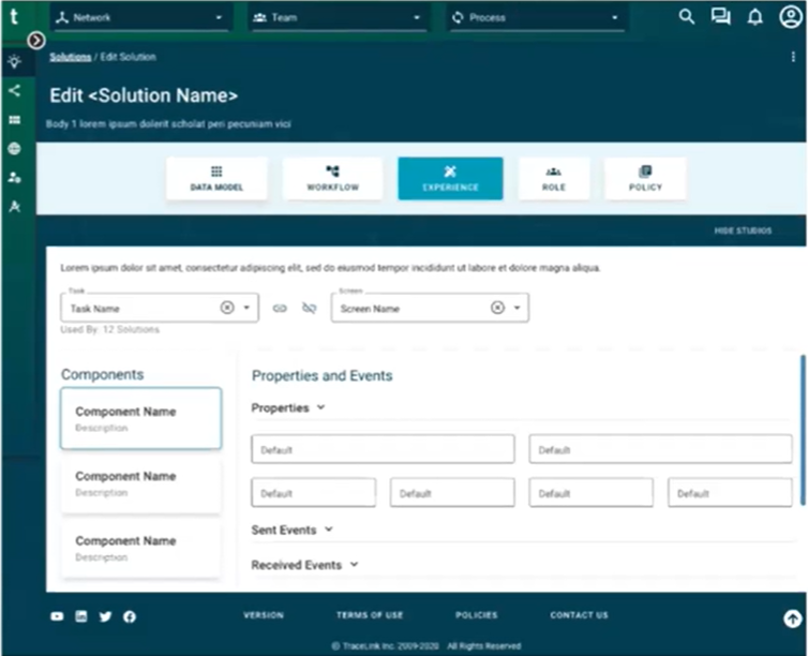The image size is (808, 656).
Task: Select the third Component Name card
Action: coord(141,548)
